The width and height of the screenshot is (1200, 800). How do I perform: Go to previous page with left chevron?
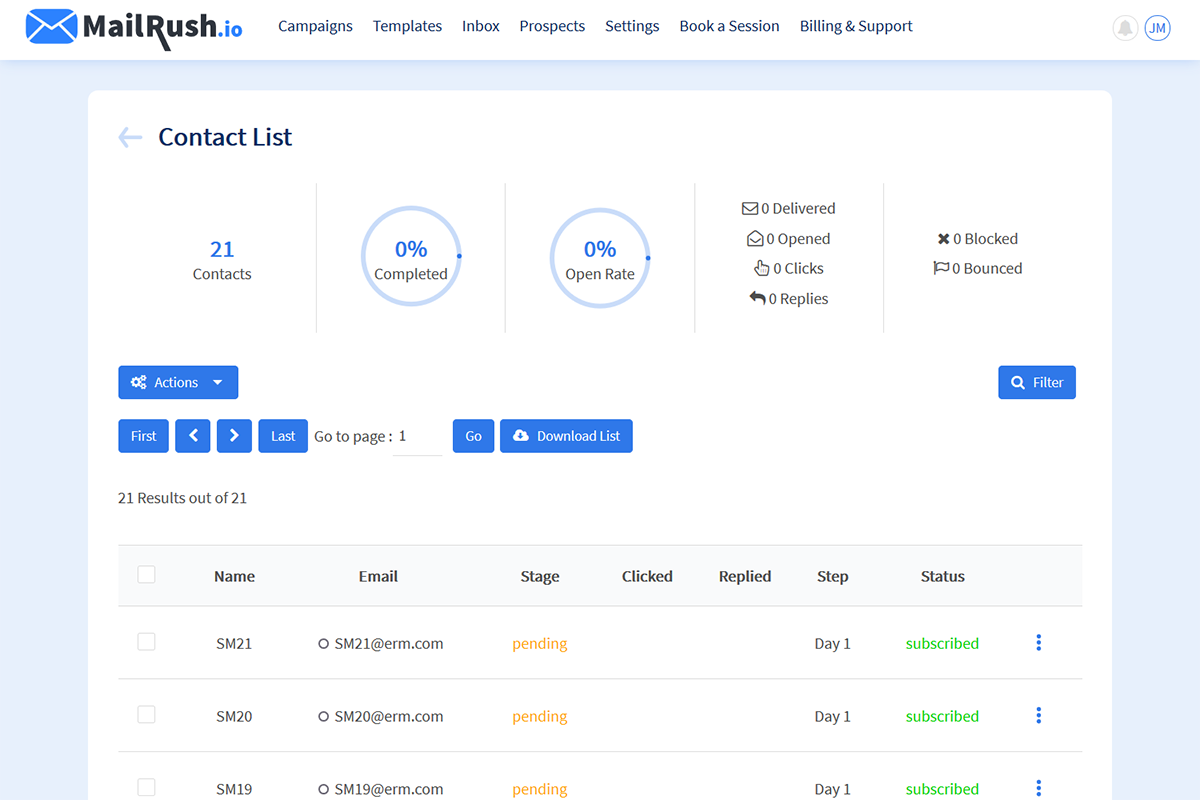coord(193,436)
